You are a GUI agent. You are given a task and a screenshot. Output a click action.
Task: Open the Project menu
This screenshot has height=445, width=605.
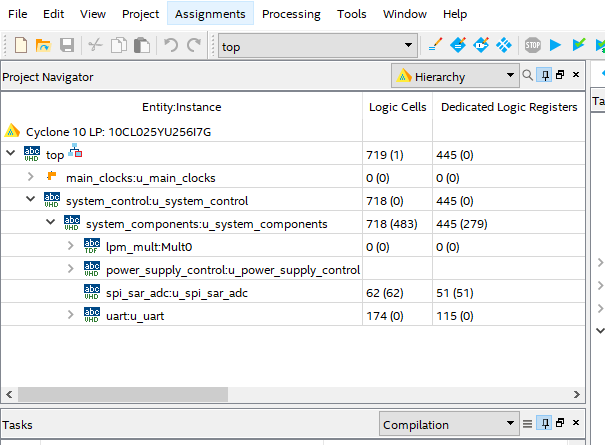(140, 14)
